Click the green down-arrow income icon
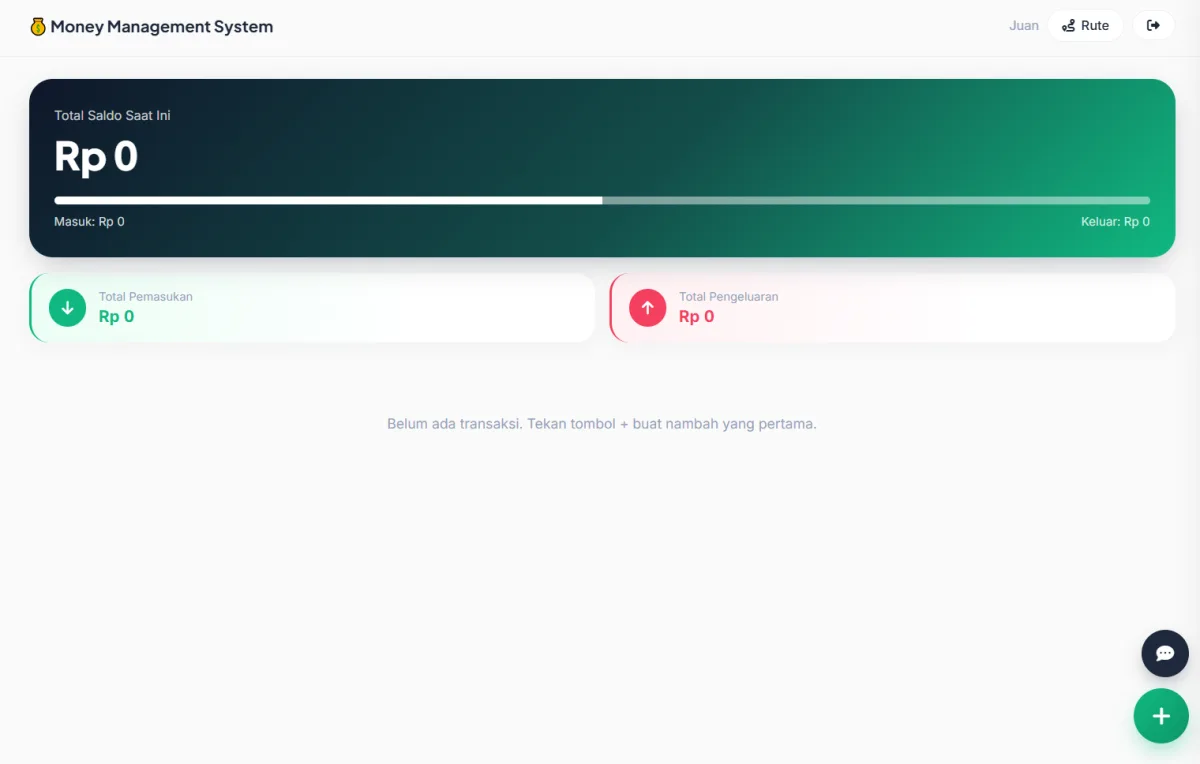The width and height of the screenshot is (1200, 764). tap(68, 308)
